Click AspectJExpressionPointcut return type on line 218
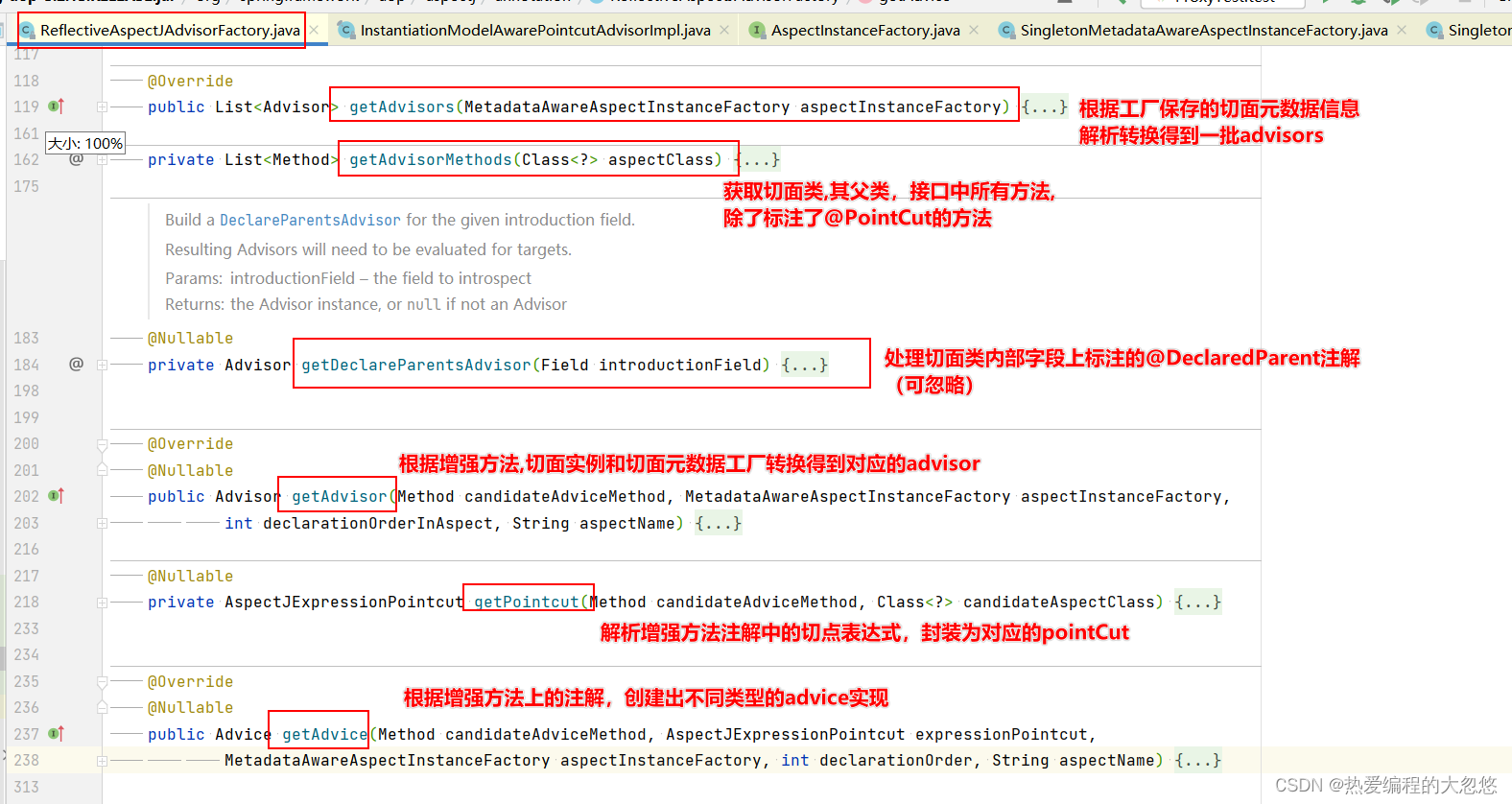Screen dimensions: 1512x804 [x=344, y=603]
